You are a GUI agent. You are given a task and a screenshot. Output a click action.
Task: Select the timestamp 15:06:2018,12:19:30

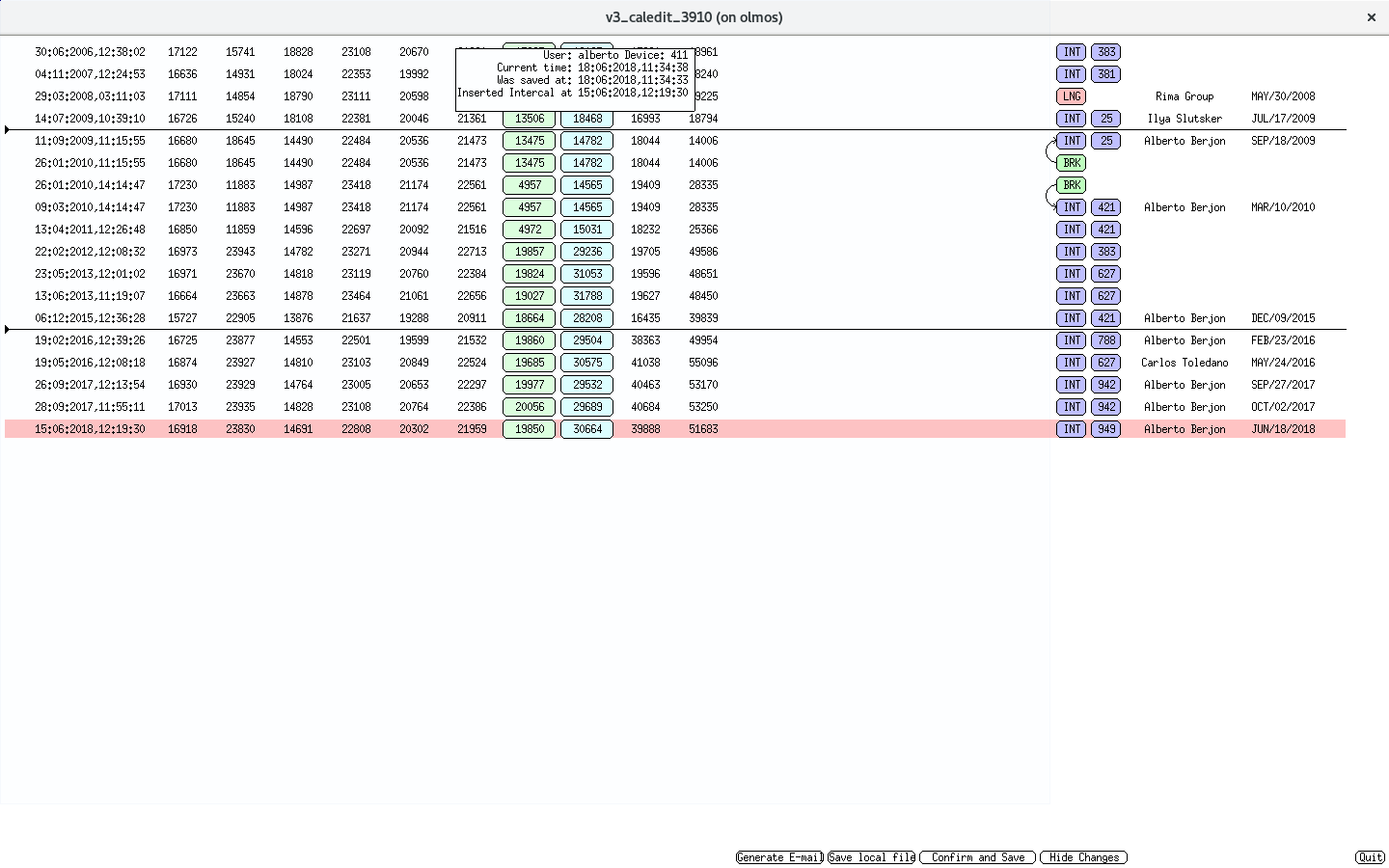(x=90, y=429)
